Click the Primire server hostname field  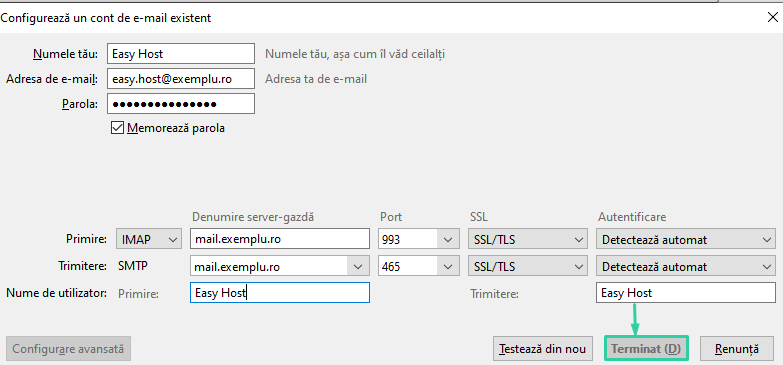pyautogui.click(x=280, y=240)
